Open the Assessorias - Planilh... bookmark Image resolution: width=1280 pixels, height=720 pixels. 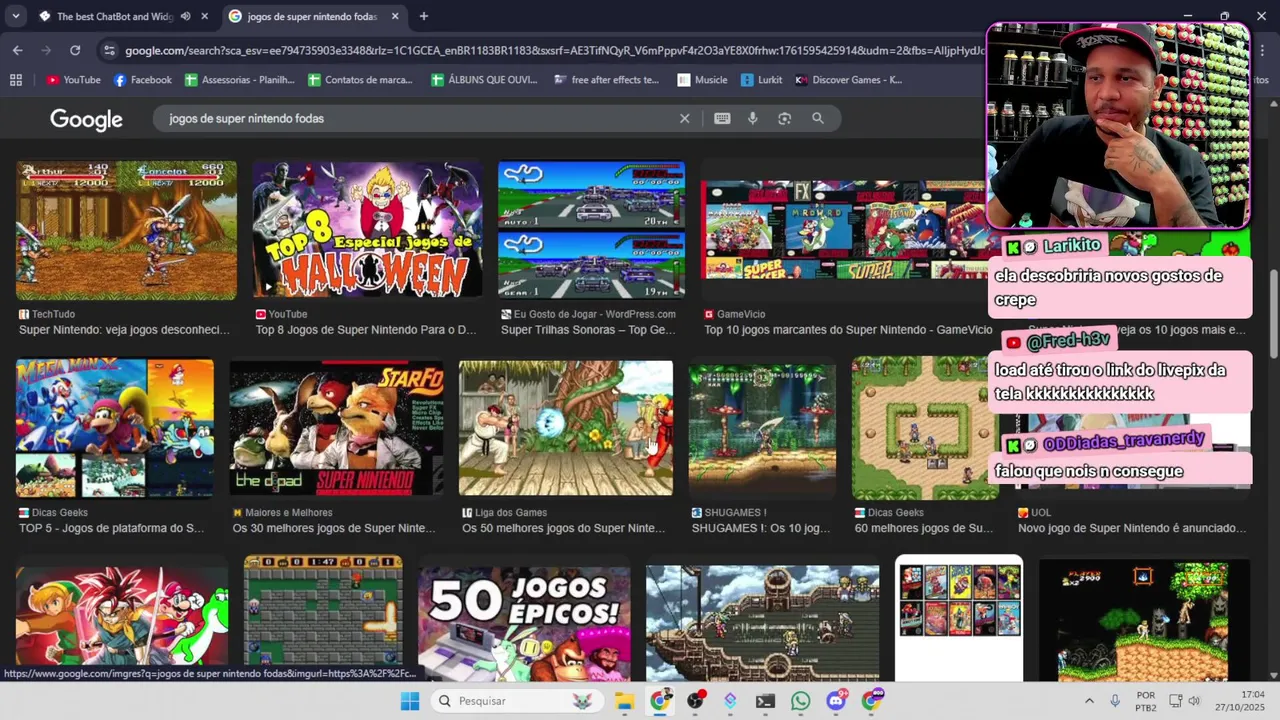click(240, 80)
